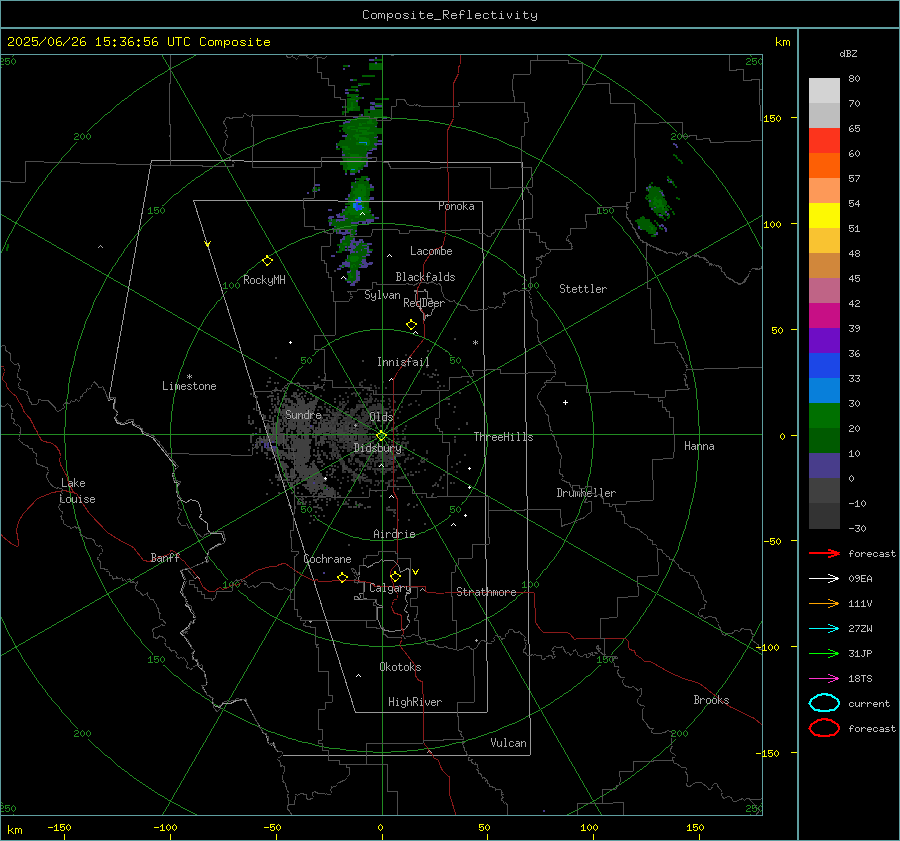Image resolution: width=900 pixels, height=841 pixels.
Task: Click the asterisk marker above Limestone
Action: (189, 377)
